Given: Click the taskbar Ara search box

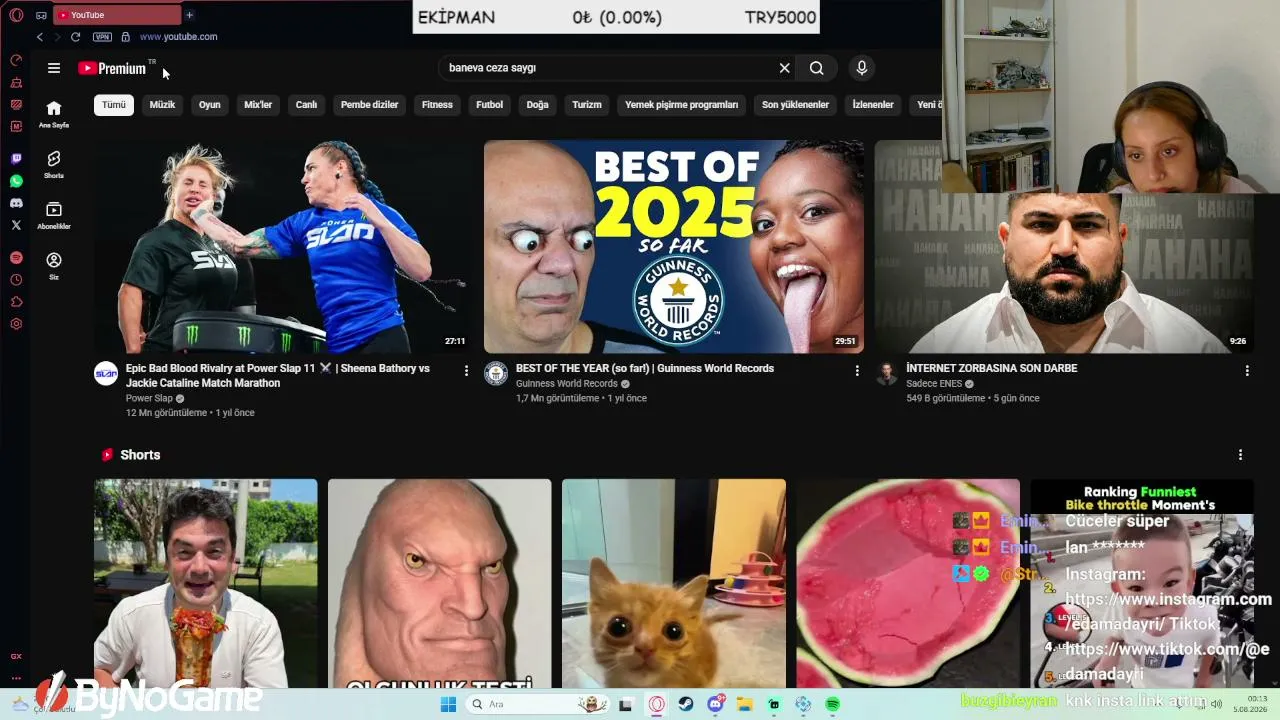Looking at the screenshot, I should [540, 704].
